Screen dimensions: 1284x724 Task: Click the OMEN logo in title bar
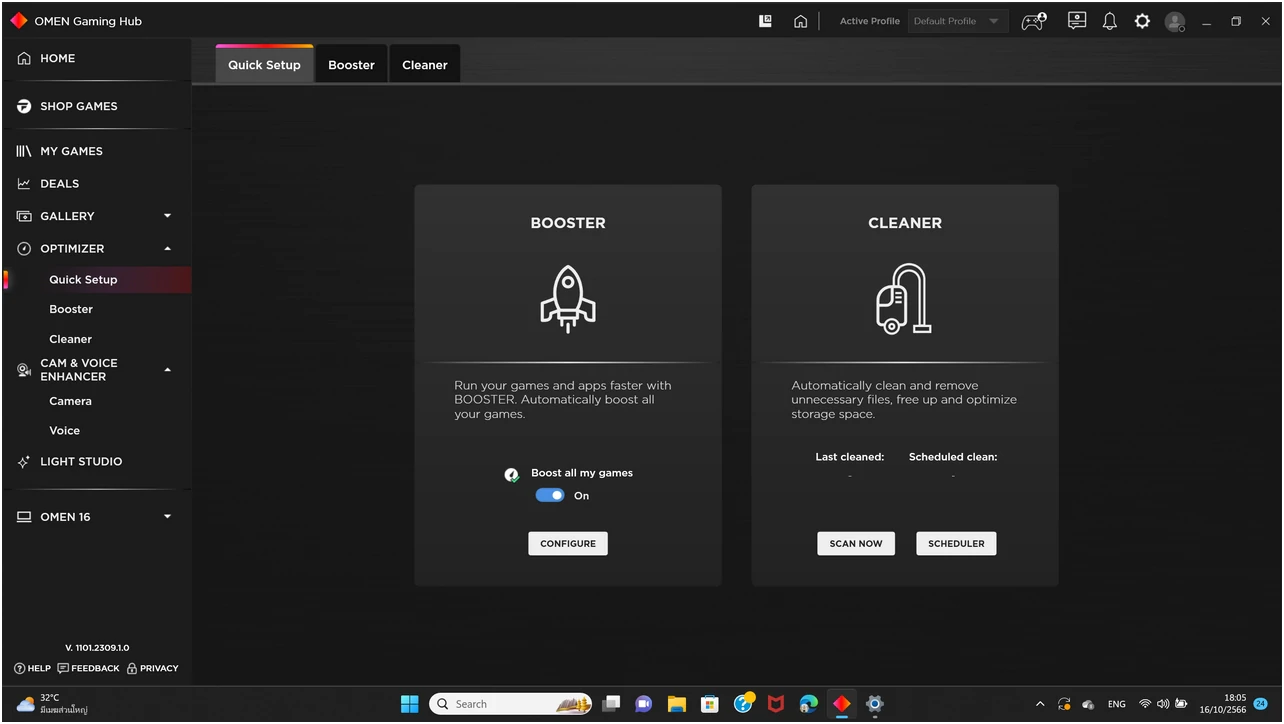[x=18, y=21]
